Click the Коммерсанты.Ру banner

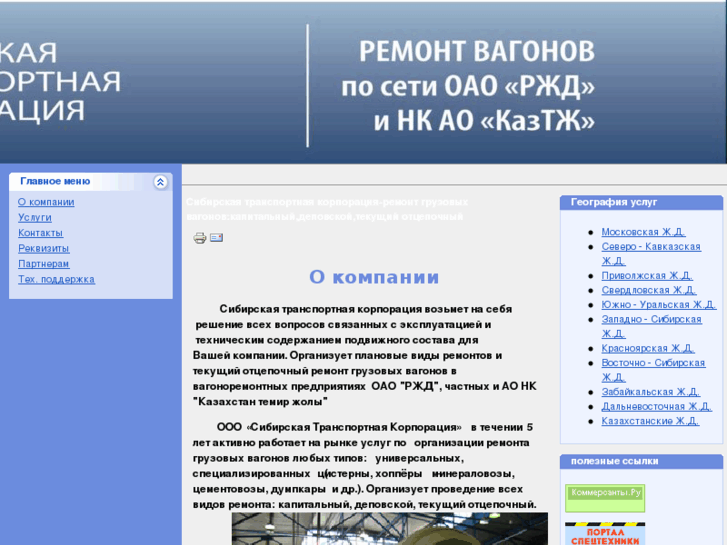pos(605,498)
